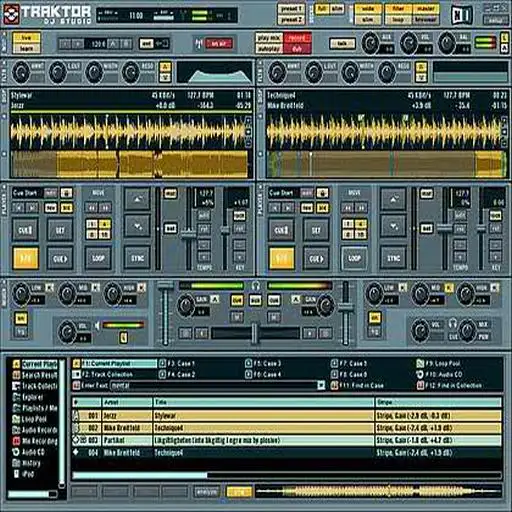Click track 003 PartiAnt row icon
Screen dimensions: 512x512
point(76,440)
